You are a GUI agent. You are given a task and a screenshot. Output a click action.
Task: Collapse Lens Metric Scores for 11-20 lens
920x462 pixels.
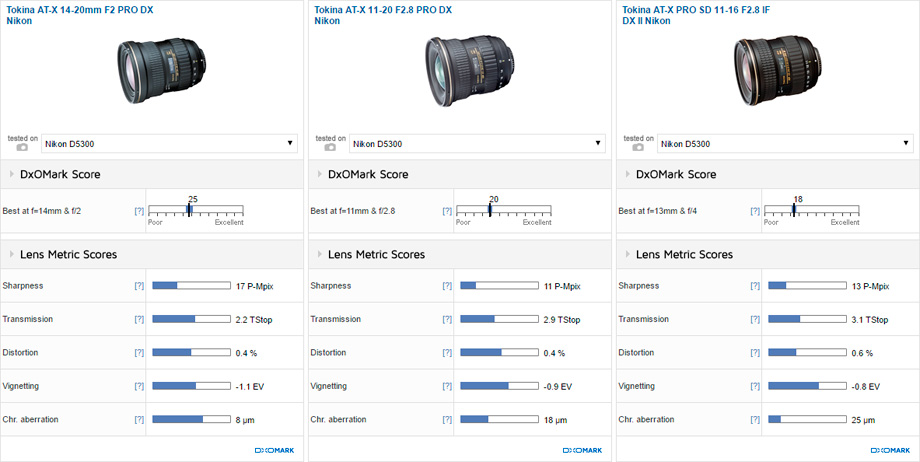[x=320, y=254]
